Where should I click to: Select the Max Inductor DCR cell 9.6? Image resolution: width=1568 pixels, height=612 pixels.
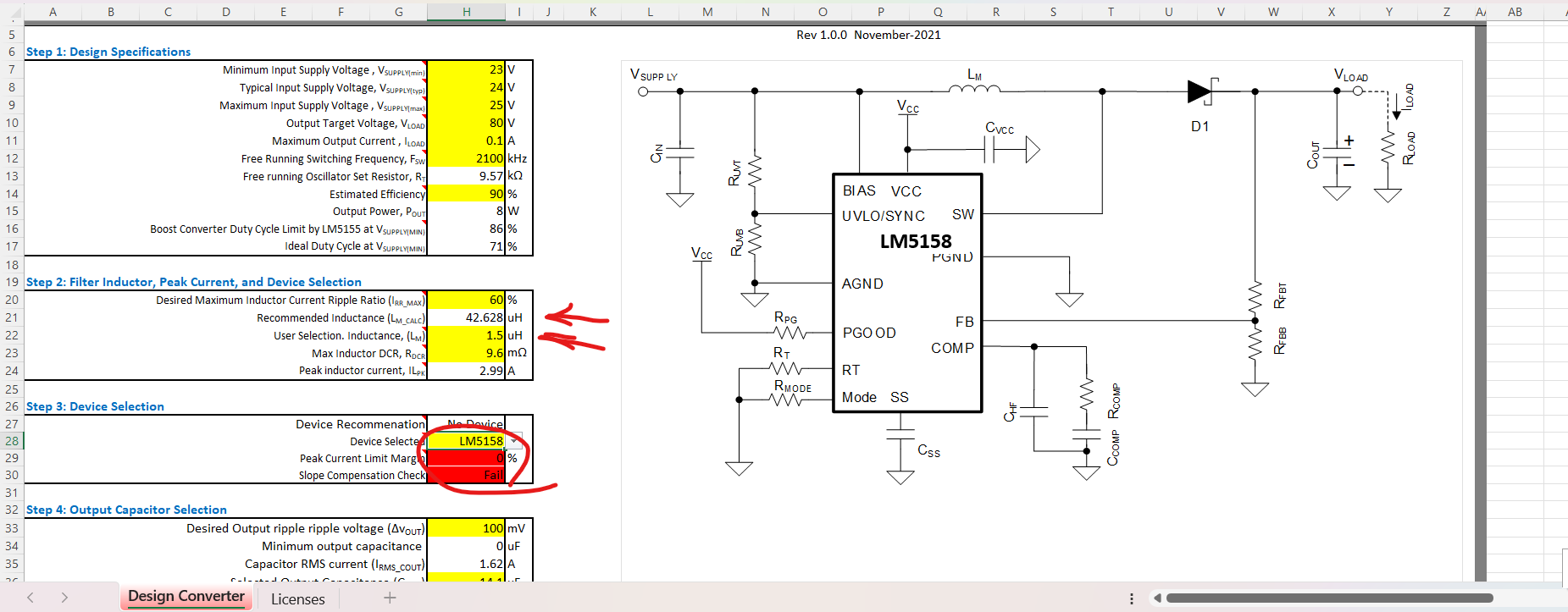[466, 353]
